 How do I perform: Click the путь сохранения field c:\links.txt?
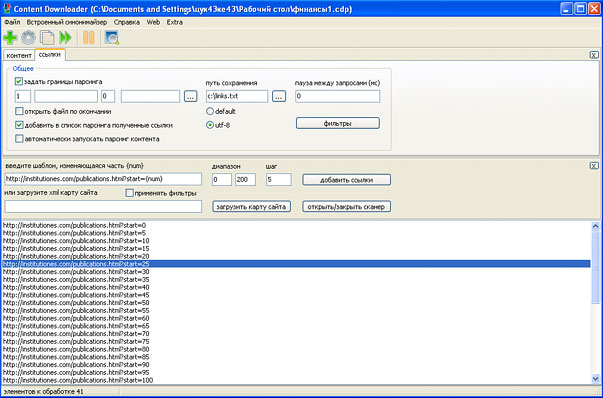[x=237, y=96]
